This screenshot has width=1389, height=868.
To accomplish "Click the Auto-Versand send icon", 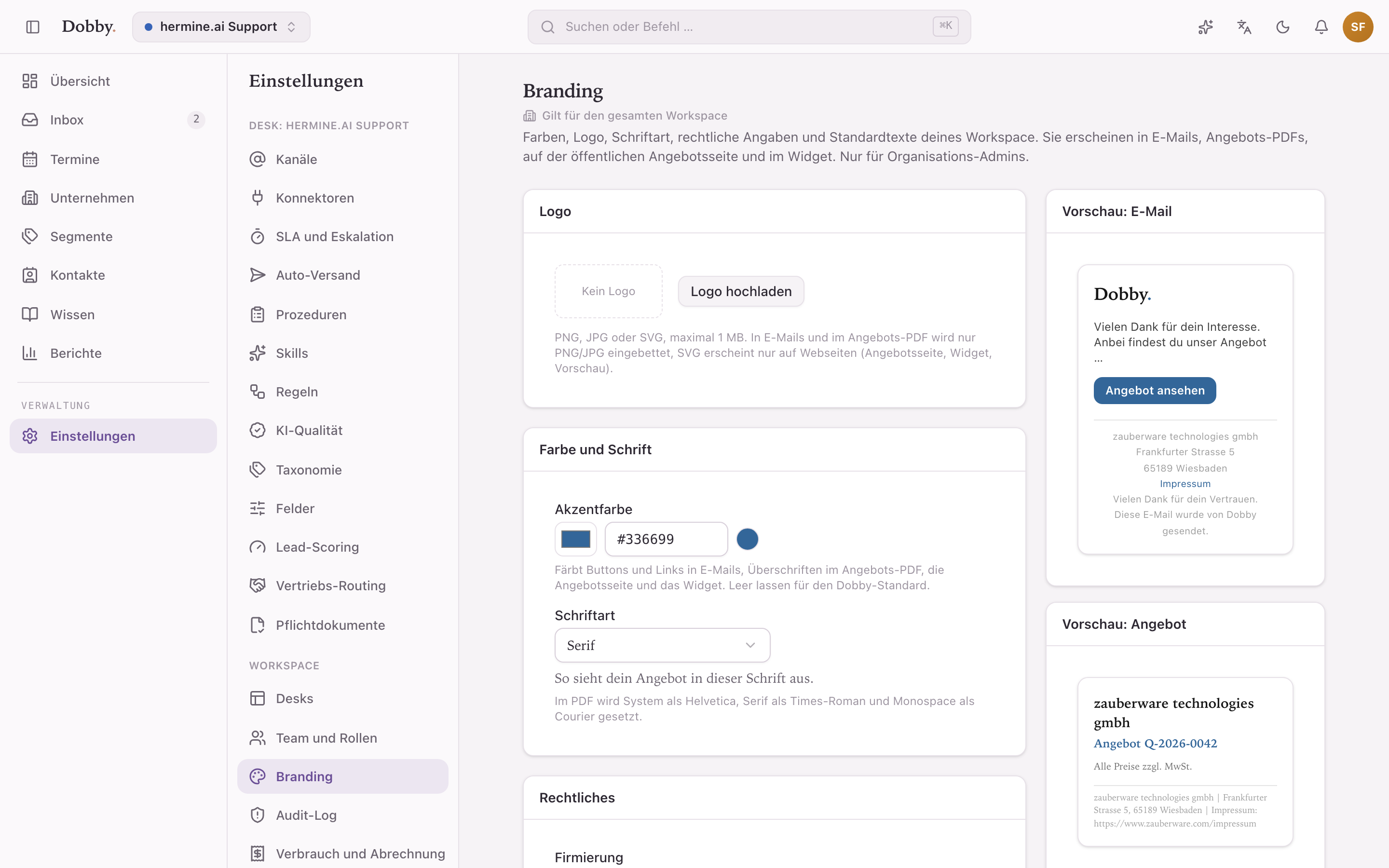I will point(258,275).
